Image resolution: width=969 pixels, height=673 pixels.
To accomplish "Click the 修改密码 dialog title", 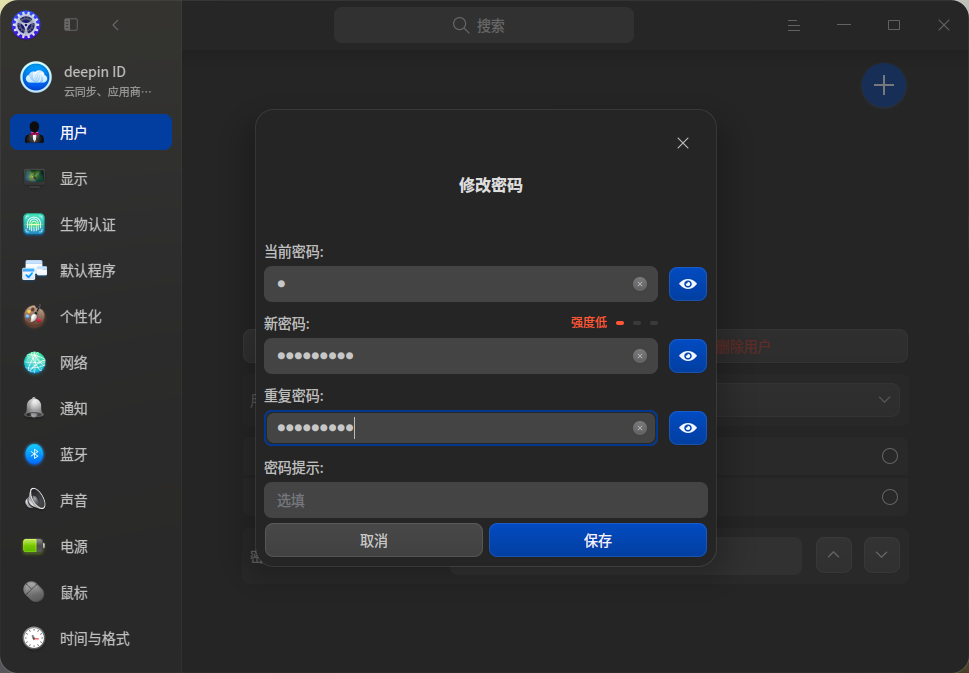I will point(491,185).
